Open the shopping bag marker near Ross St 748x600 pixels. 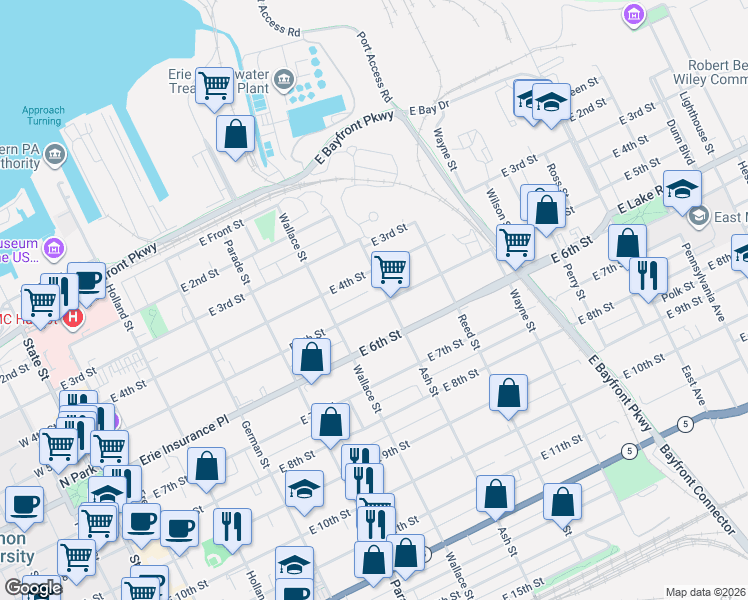coord(546,213)
